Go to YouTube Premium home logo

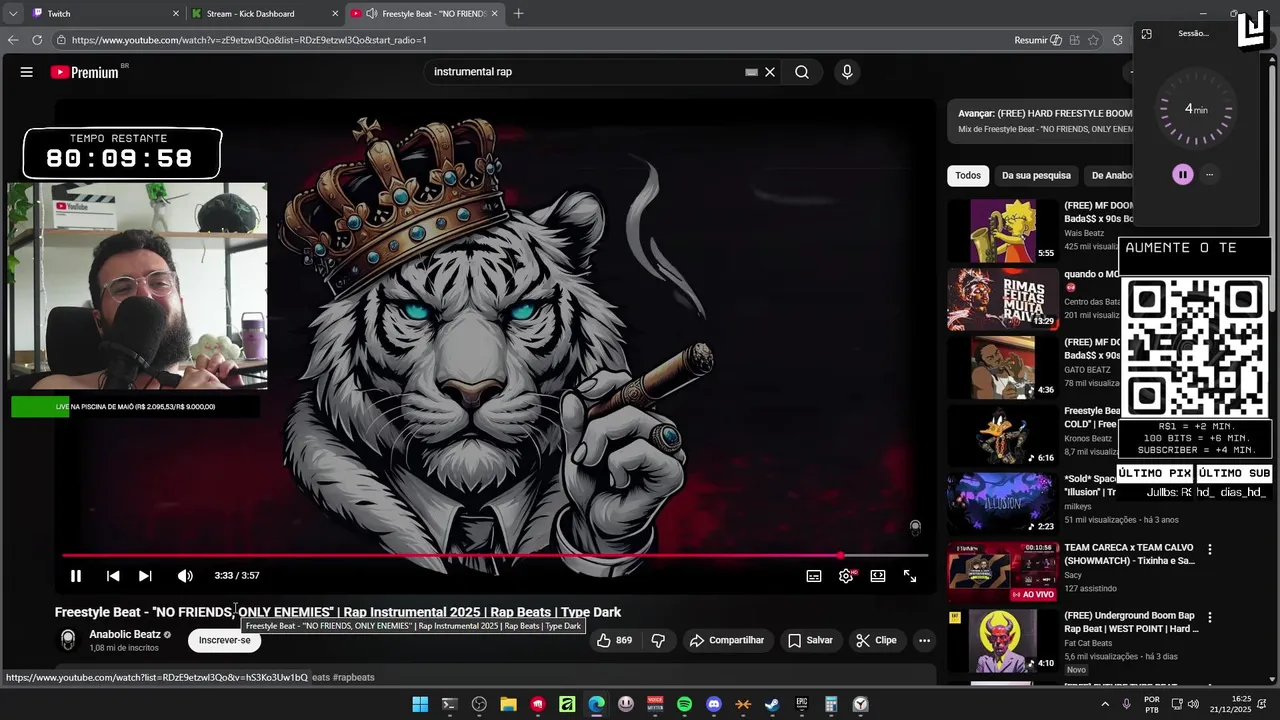point(86,72)
